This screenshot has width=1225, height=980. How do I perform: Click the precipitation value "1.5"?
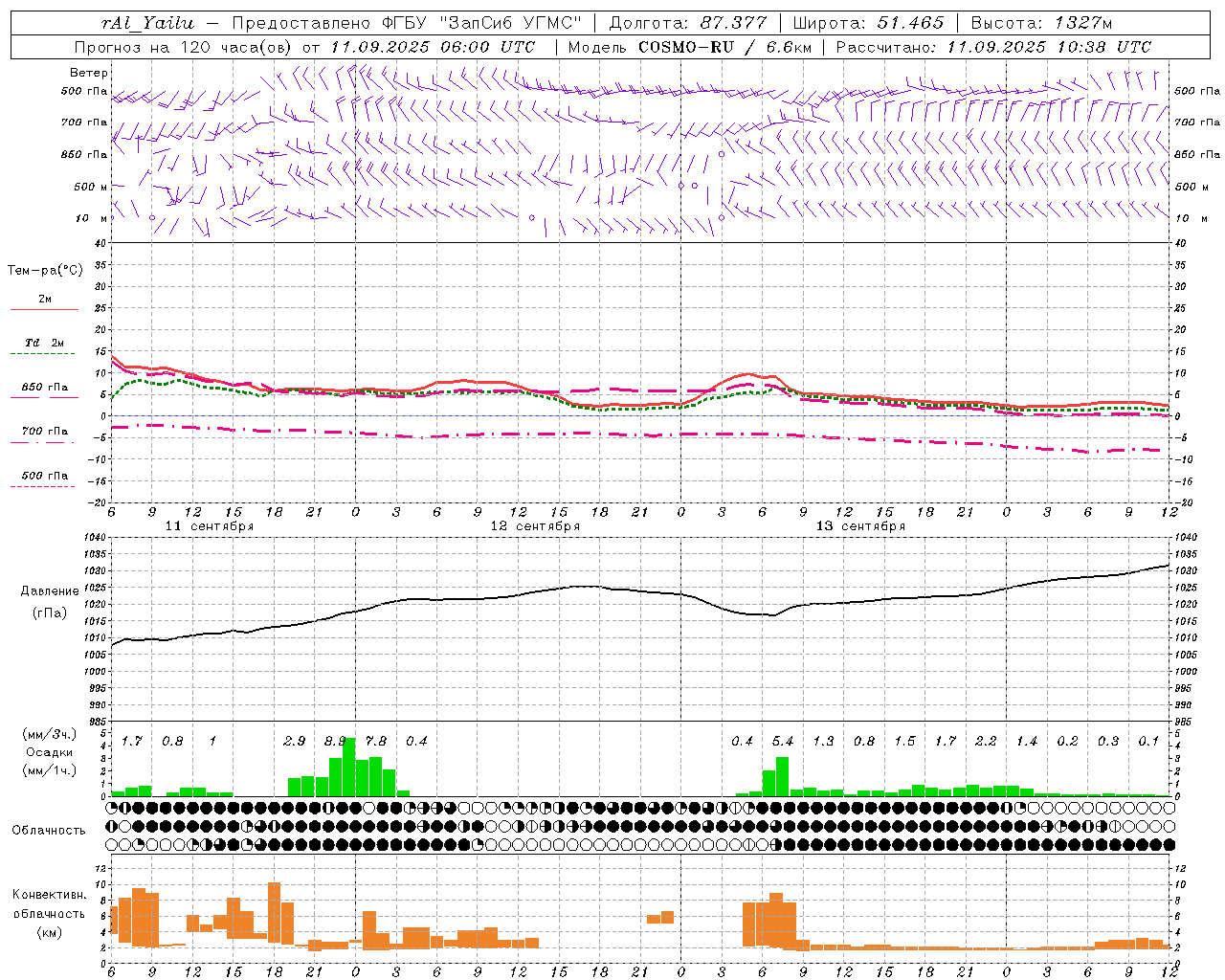pyautogui.click(x=904, y=742)
